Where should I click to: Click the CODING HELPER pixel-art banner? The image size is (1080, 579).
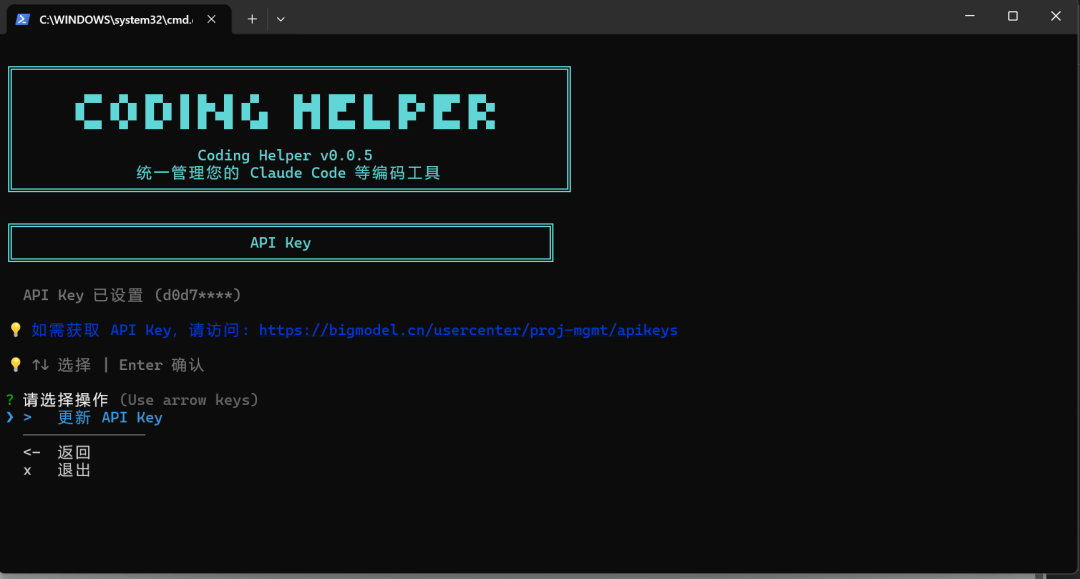[285, 112]
